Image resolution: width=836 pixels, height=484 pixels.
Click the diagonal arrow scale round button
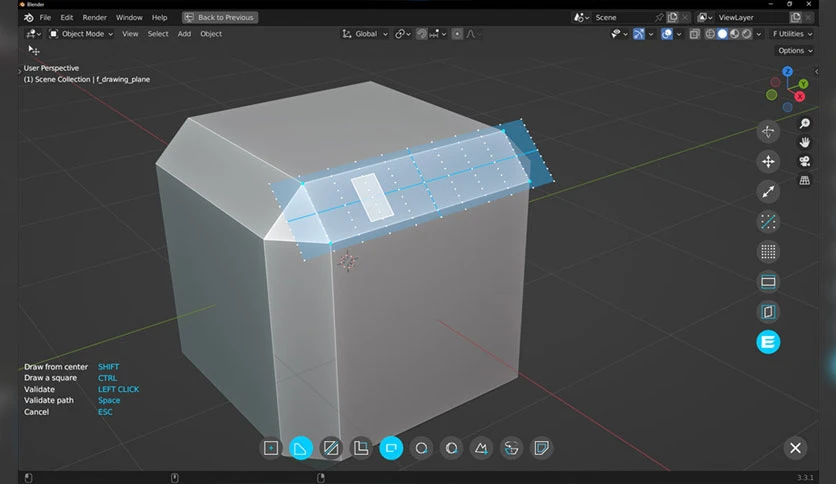tap(768, 191)
